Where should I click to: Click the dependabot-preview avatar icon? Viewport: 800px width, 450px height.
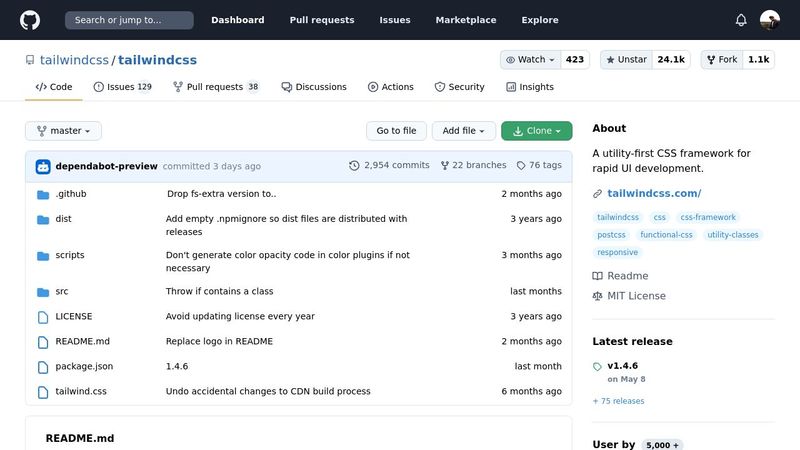(43, 166)
